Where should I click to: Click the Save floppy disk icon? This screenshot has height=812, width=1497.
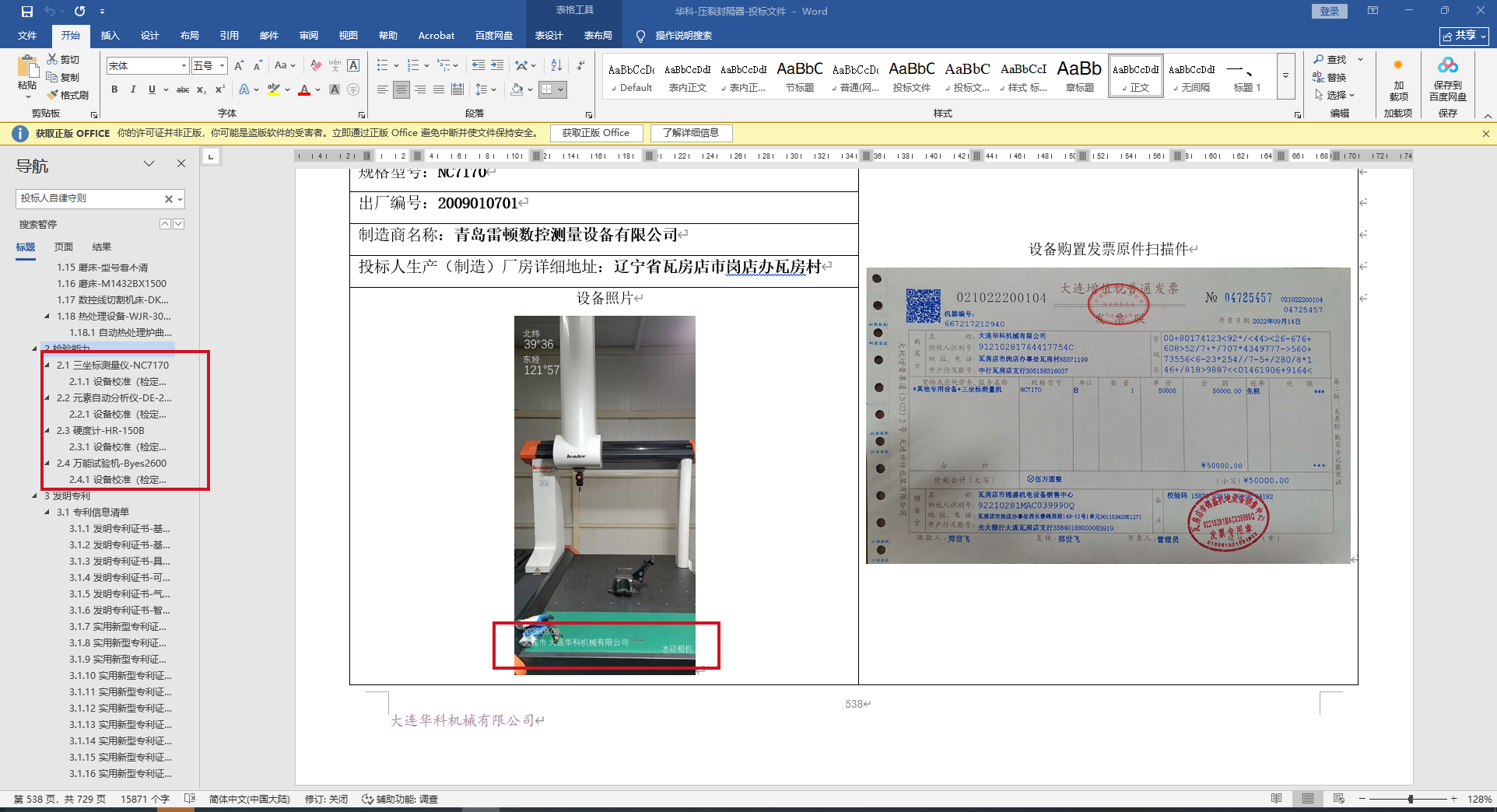[x=27, y=11]
